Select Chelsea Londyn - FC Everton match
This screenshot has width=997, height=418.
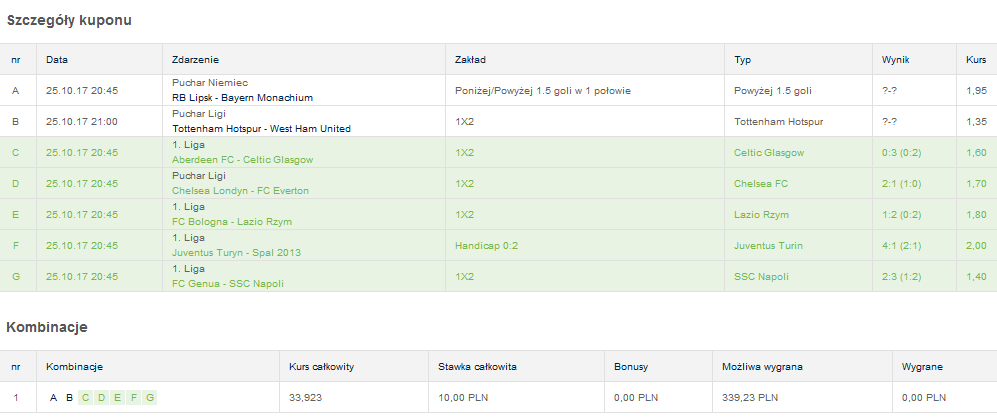point(240,190)
